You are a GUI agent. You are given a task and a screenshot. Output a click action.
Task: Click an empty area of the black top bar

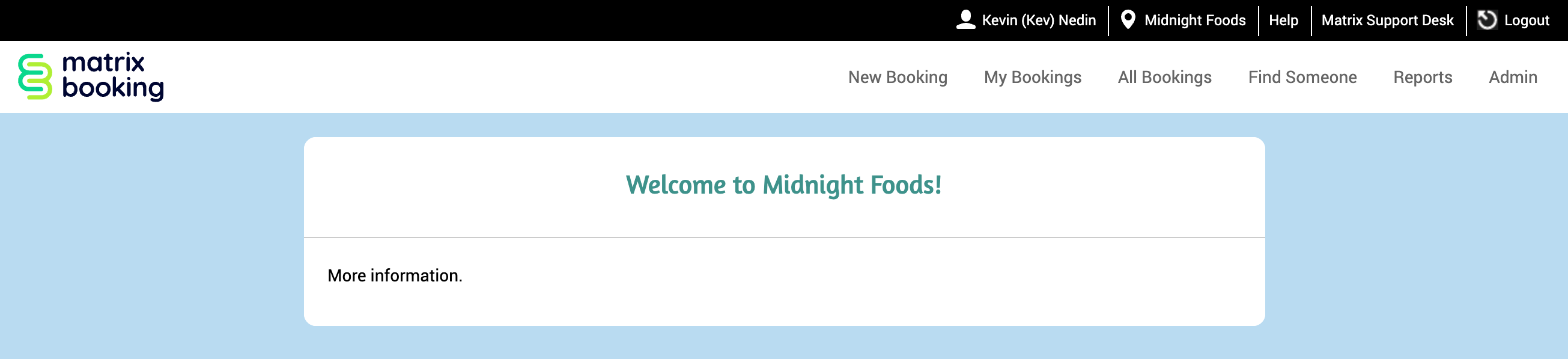pos(426,20)
